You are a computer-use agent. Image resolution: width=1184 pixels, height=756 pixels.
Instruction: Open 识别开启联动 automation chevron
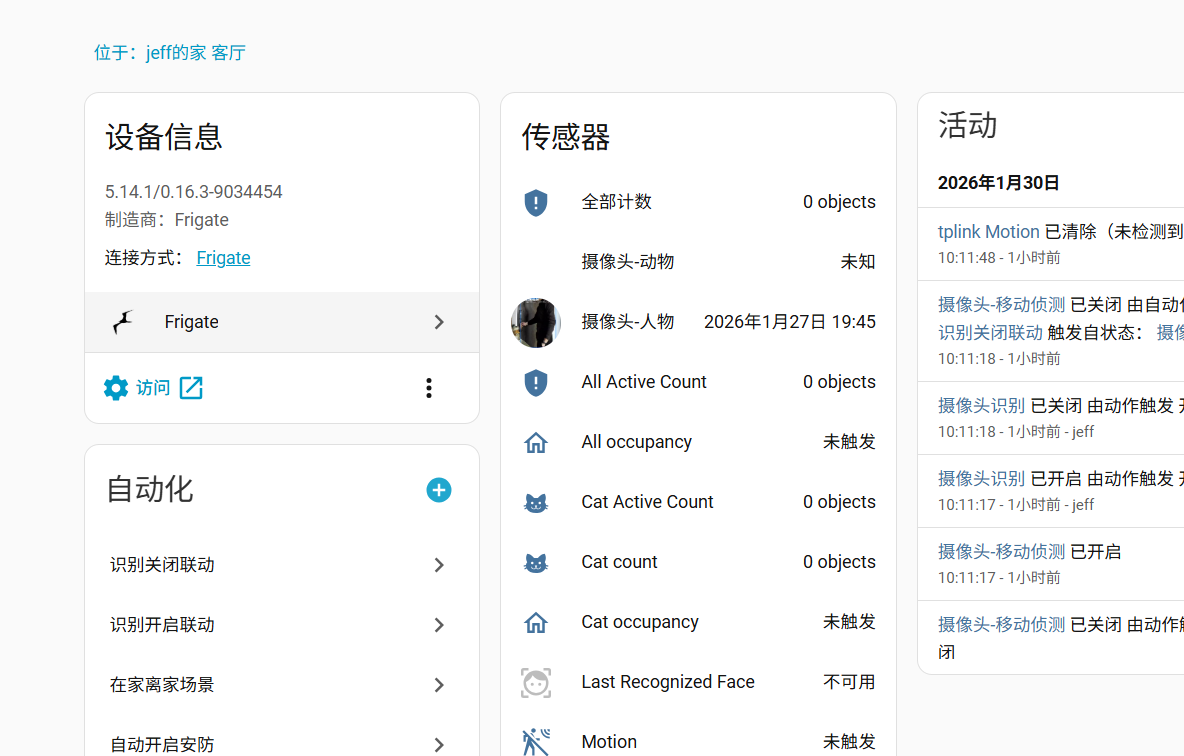(x=439, y=625)
